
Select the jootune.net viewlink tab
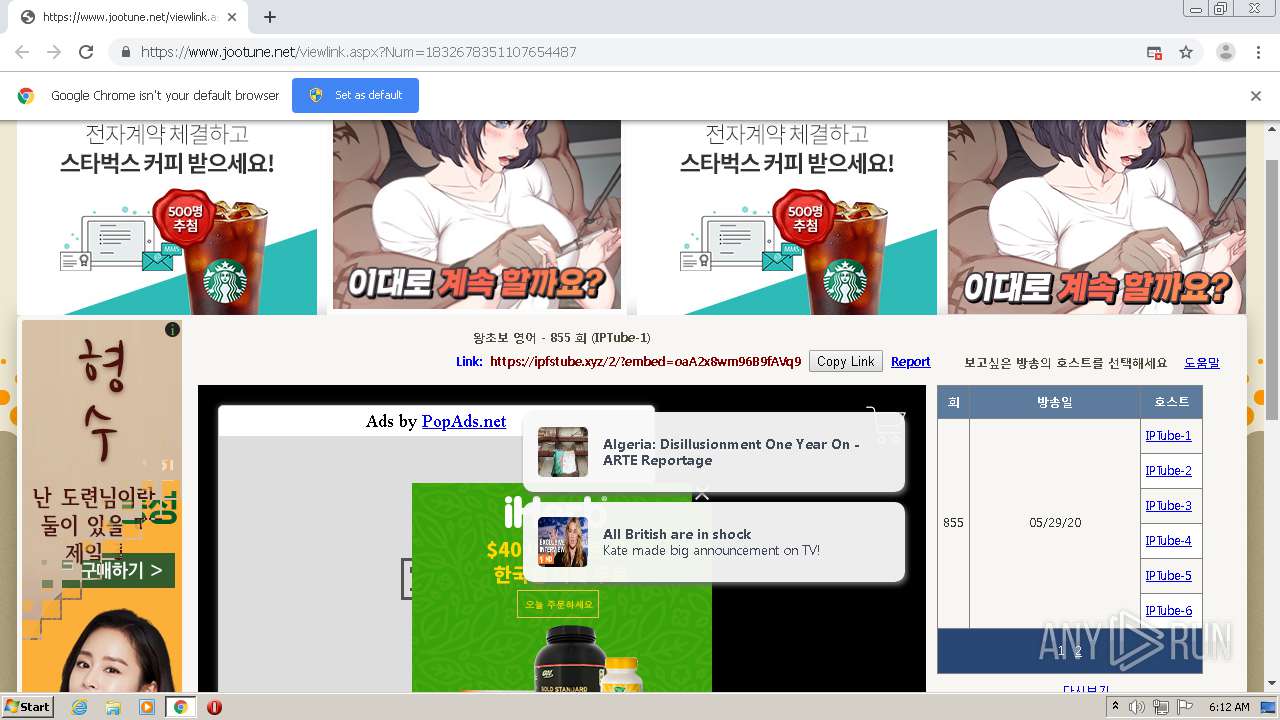128,17
